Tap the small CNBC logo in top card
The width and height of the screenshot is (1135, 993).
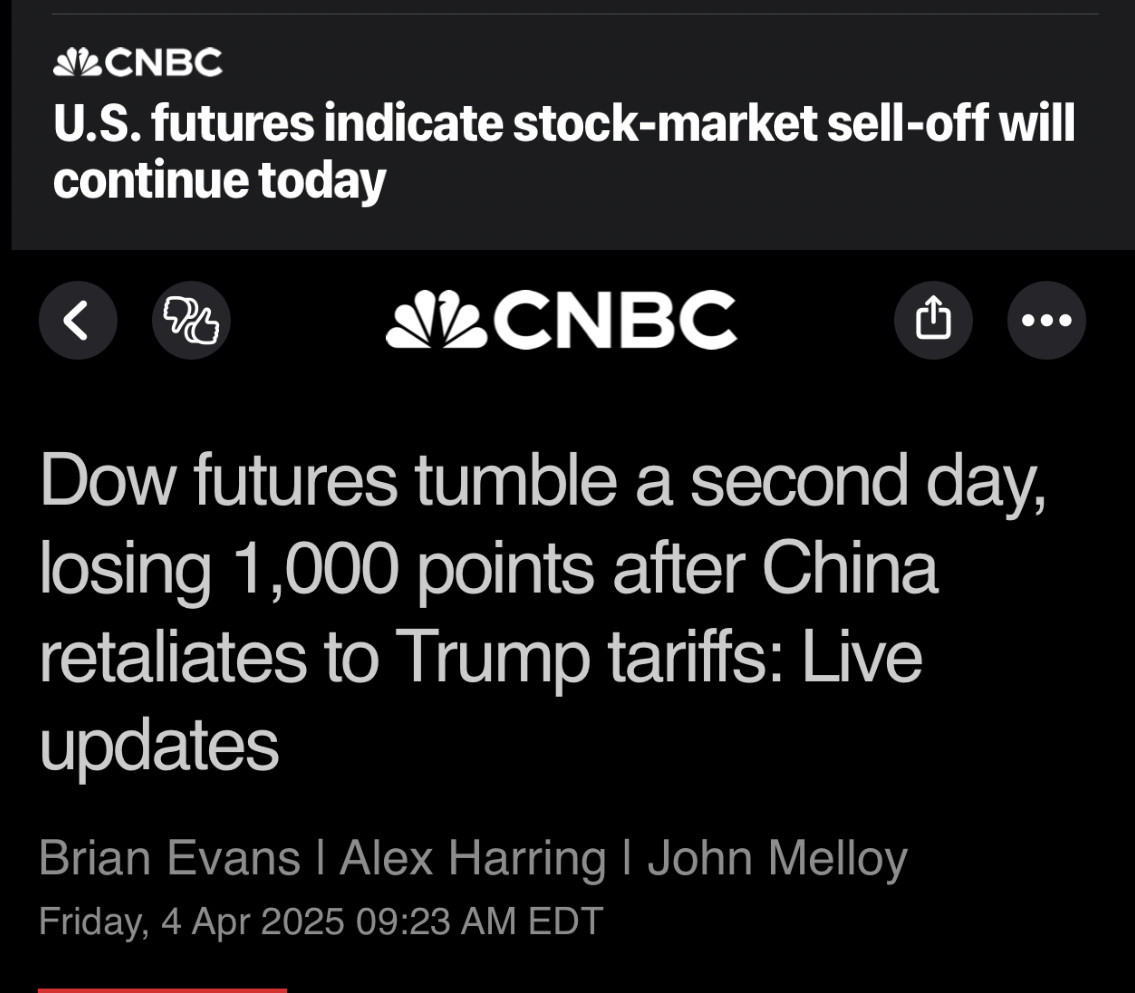click(x=138, y=62)
